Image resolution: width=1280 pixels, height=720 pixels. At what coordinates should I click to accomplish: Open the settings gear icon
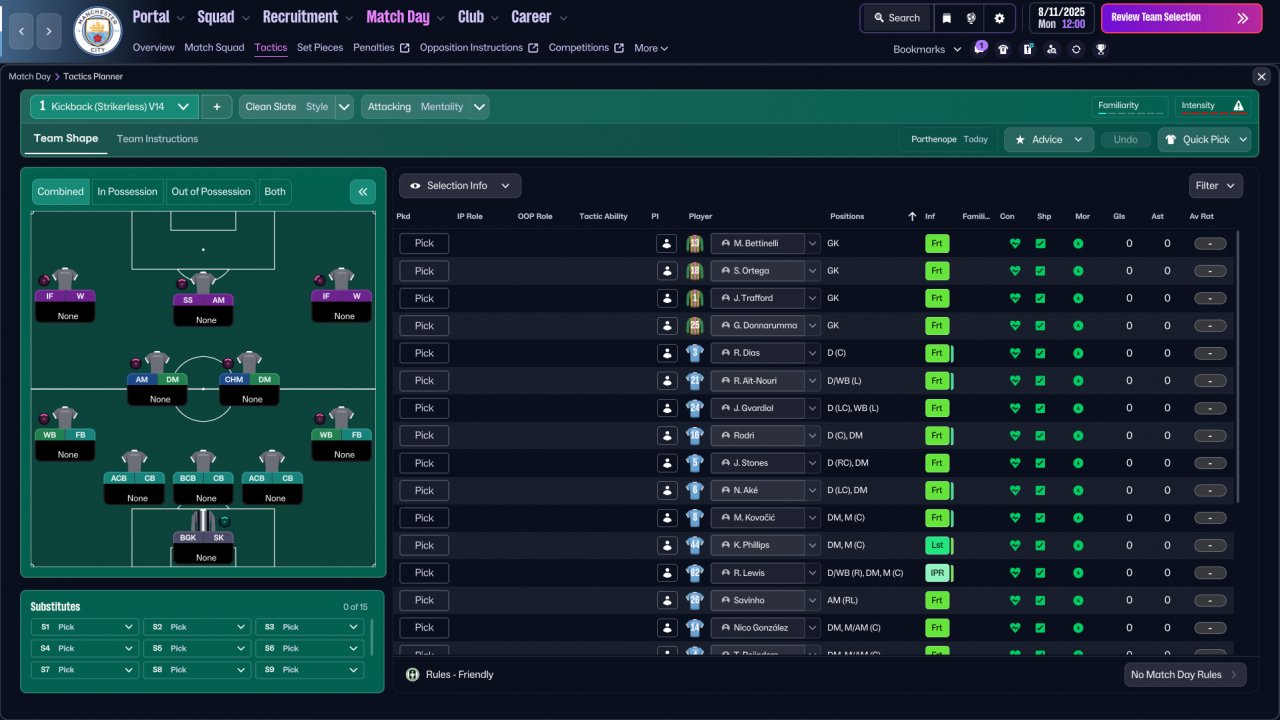click(x=999, y=18)
